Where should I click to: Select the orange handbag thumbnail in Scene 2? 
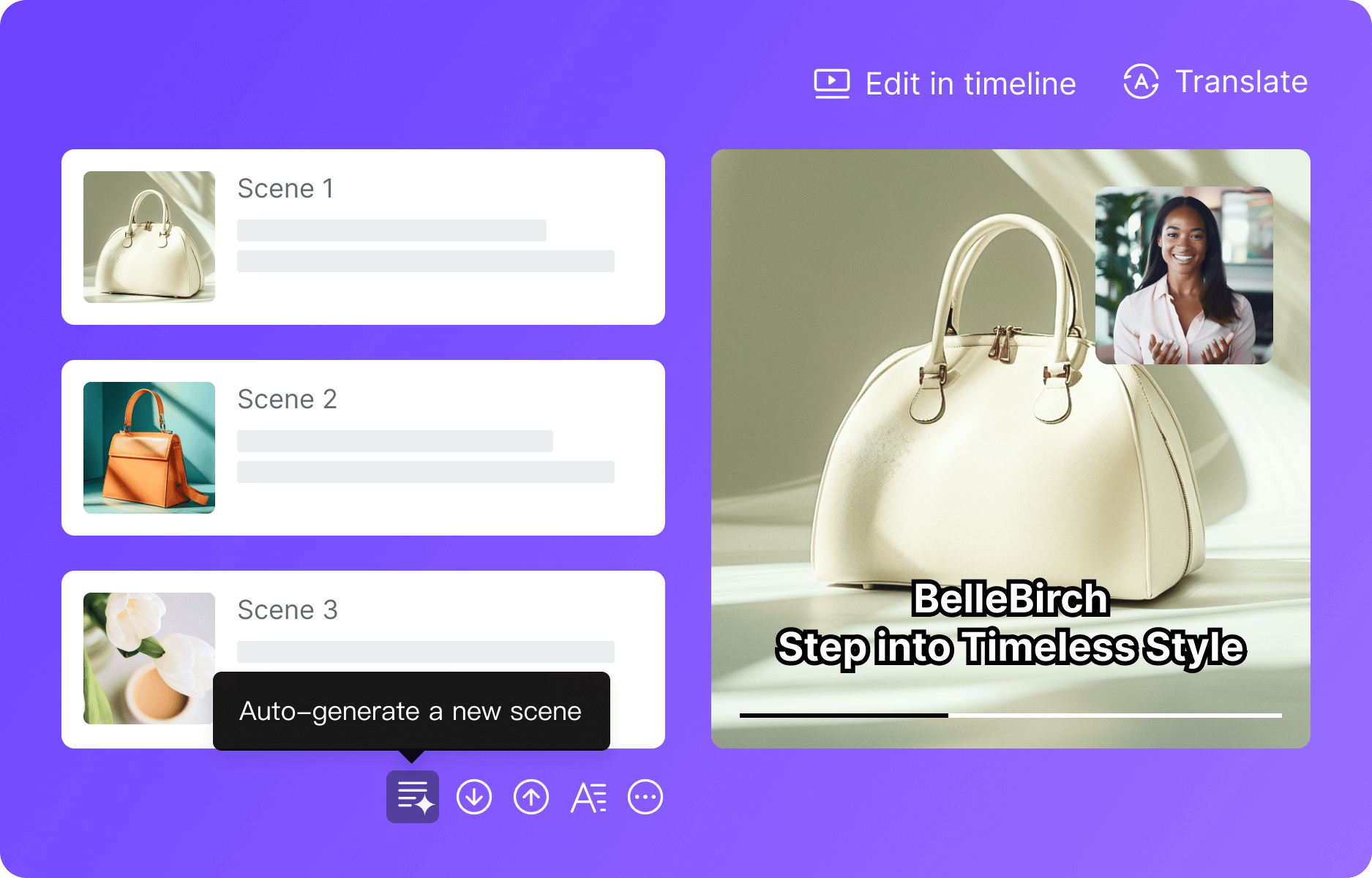coord(149,448)
